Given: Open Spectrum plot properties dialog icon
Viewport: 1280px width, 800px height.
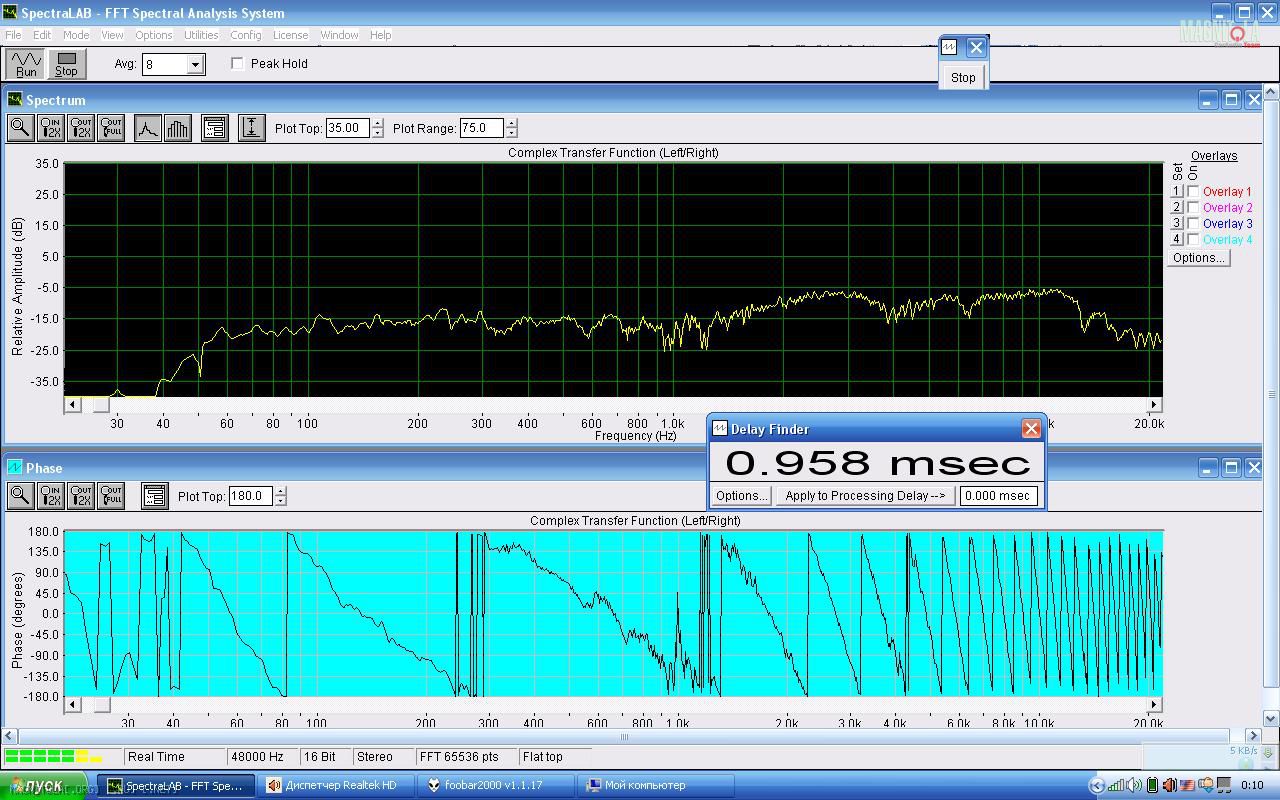Looking at the screenshot, I should [x=214, y=128].
